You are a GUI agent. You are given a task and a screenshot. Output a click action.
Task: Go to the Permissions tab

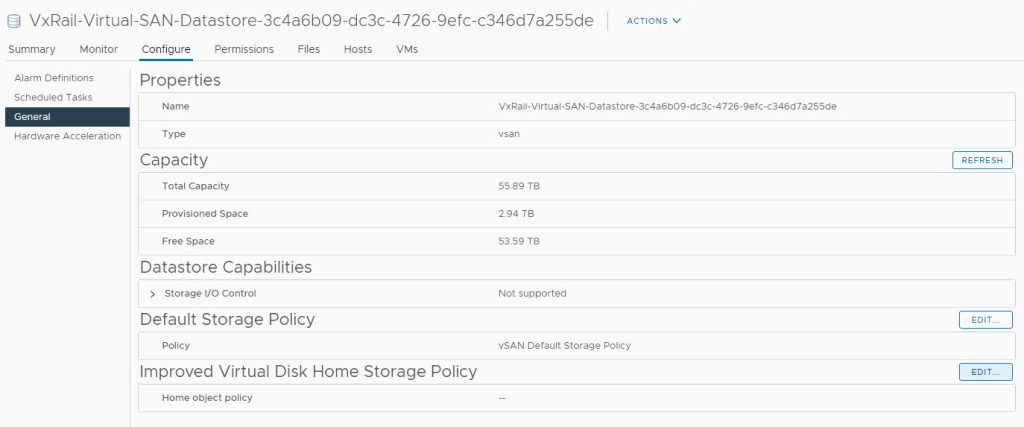pyautogui.click(x=244, y=49)
